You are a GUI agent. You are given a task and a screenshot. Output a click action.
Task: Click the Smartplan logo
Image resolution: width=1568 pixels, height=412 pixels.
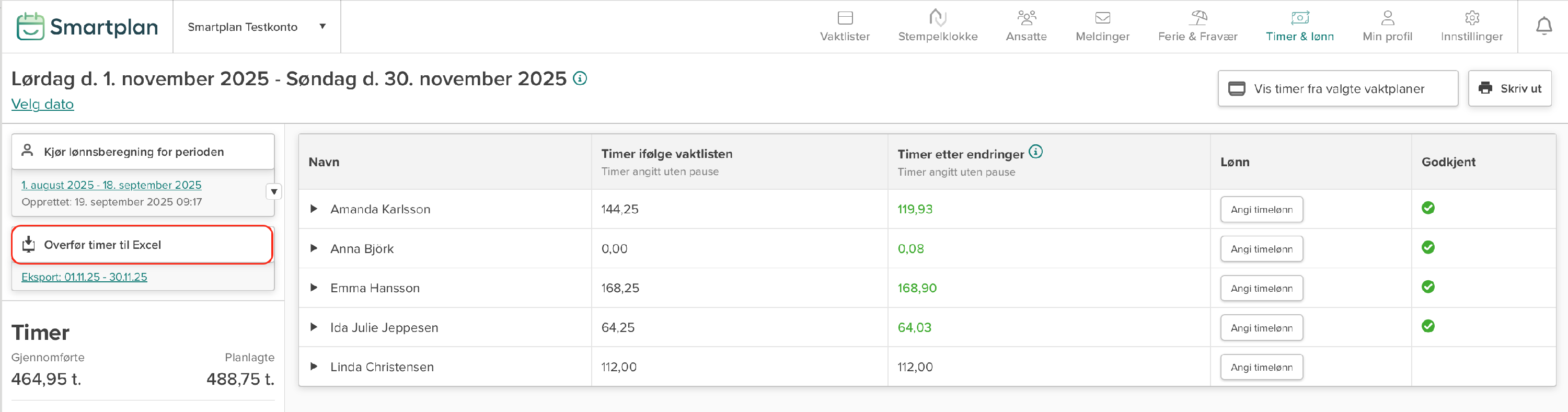click(87, 27)
